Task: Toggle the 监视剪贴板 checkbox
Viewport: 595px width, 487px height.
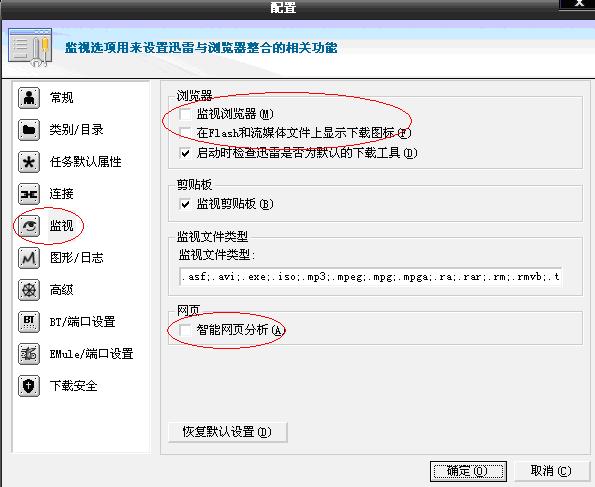Action: point(185,204)
